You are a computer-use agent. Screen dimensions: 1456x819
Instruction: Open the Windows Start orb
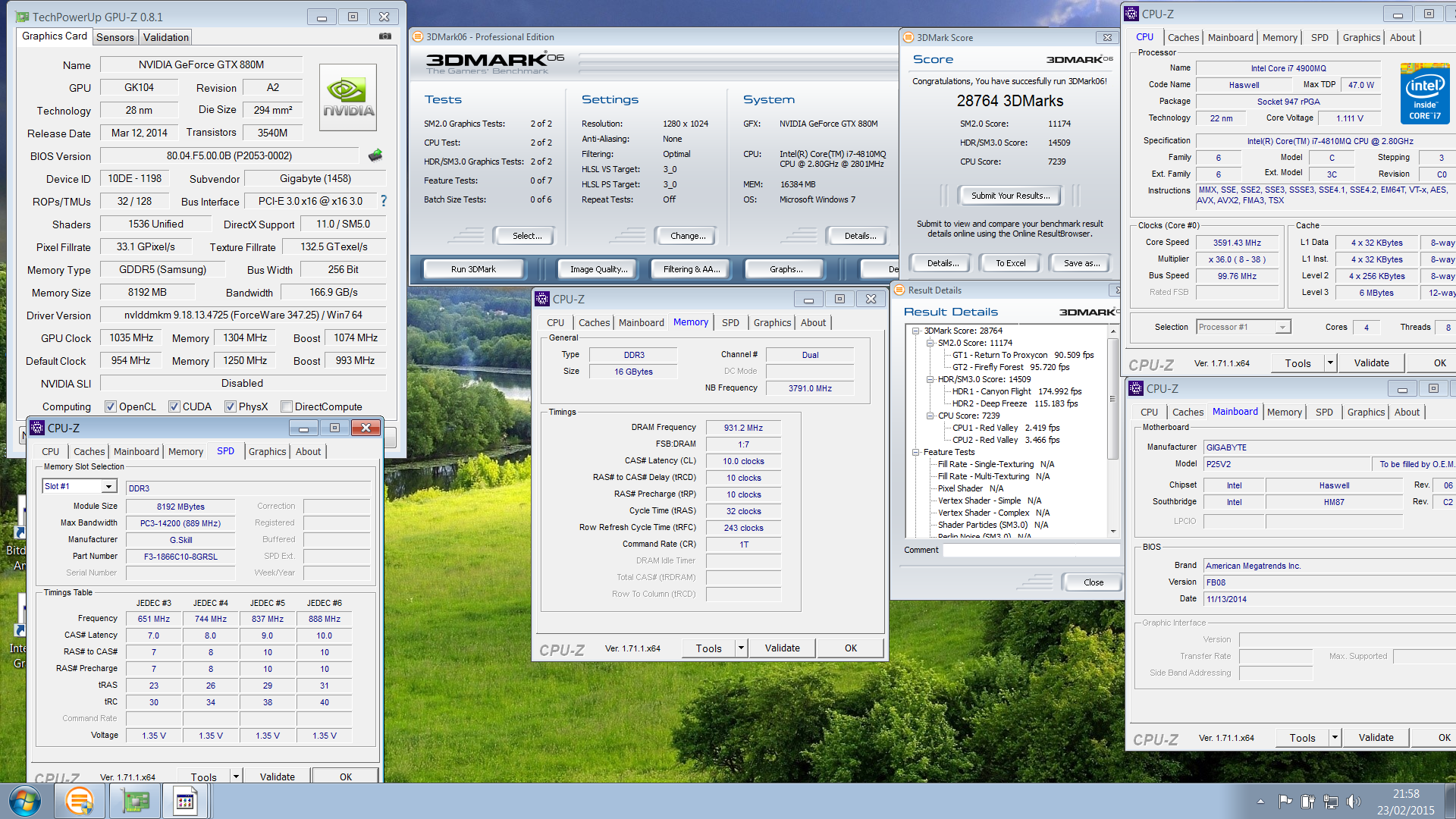tap(25, 802)
